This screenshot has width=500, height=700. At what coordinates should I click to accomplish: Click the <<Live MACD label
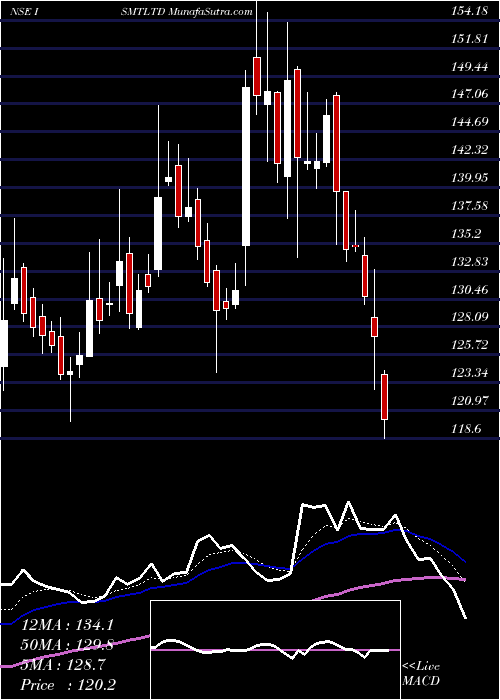tap(421, 673)
